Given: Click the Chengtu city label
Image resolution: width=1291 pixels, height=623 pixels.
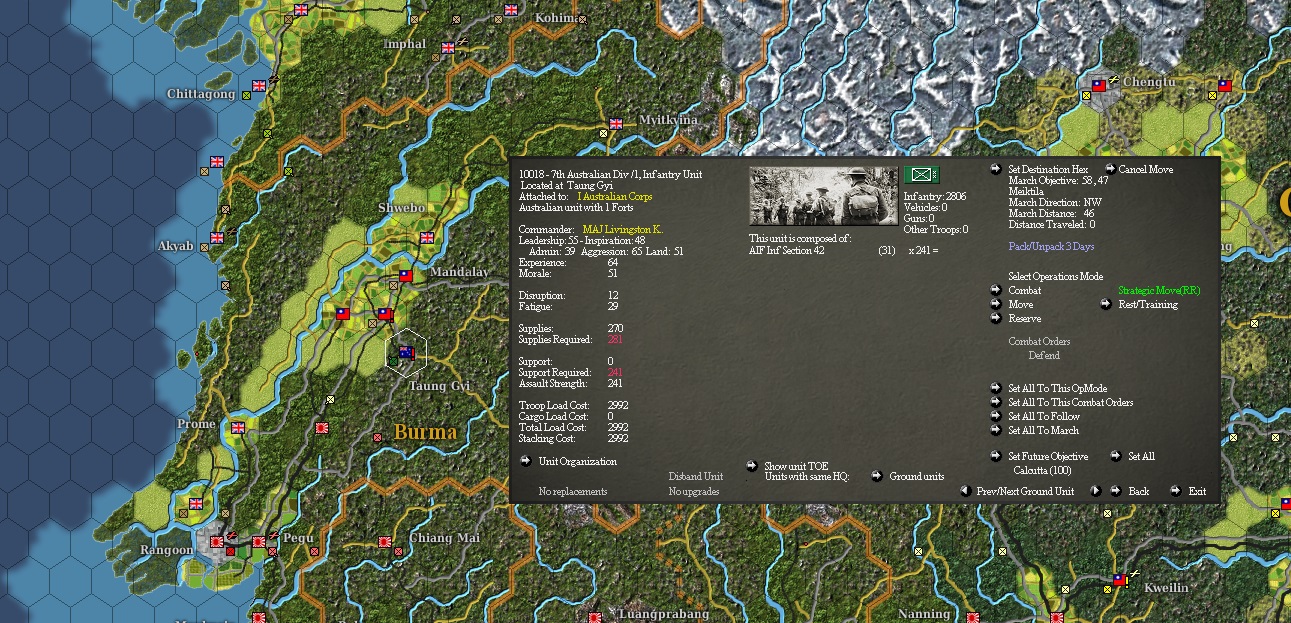Looking at the screenshot, I should point(1149,82).
